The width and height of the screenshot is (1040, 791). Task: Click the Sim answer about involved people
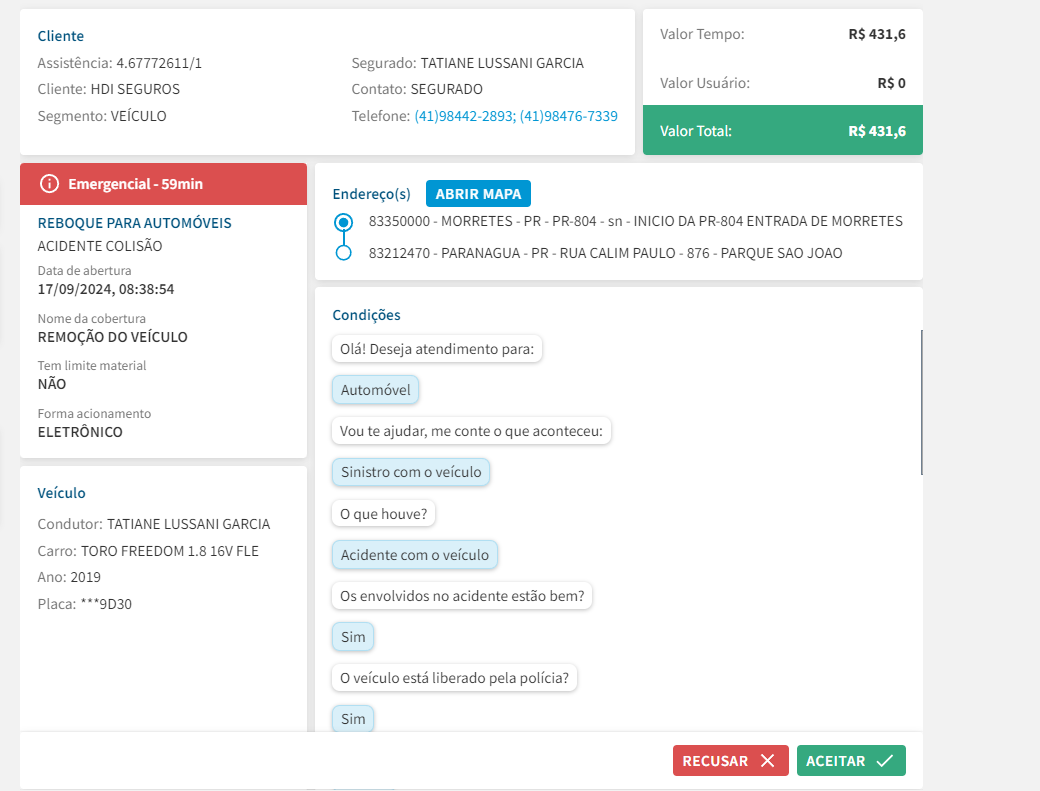point(353,636)
